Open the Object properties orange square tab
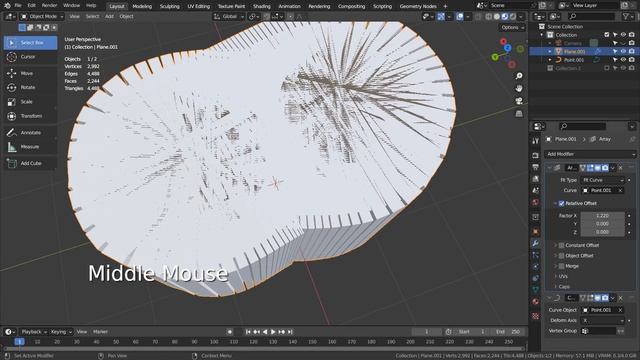The height and width of the screenshot is (360, 640). click(x=536, y=231)
